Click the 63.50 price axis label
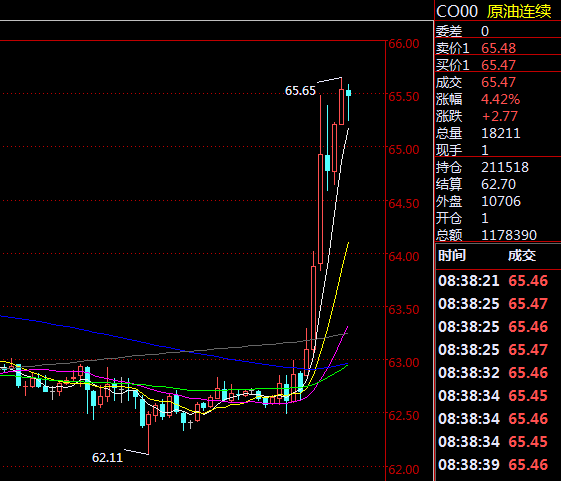The width and height of the screenshot is (561, 481). tap(404, 310)
